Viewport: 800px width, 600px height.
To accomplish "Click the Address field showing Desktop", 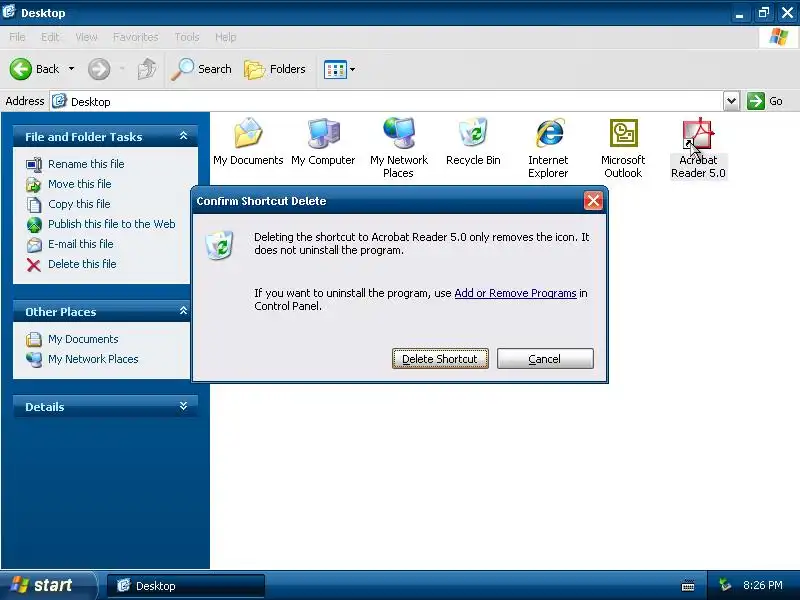I will coord(386,101).
